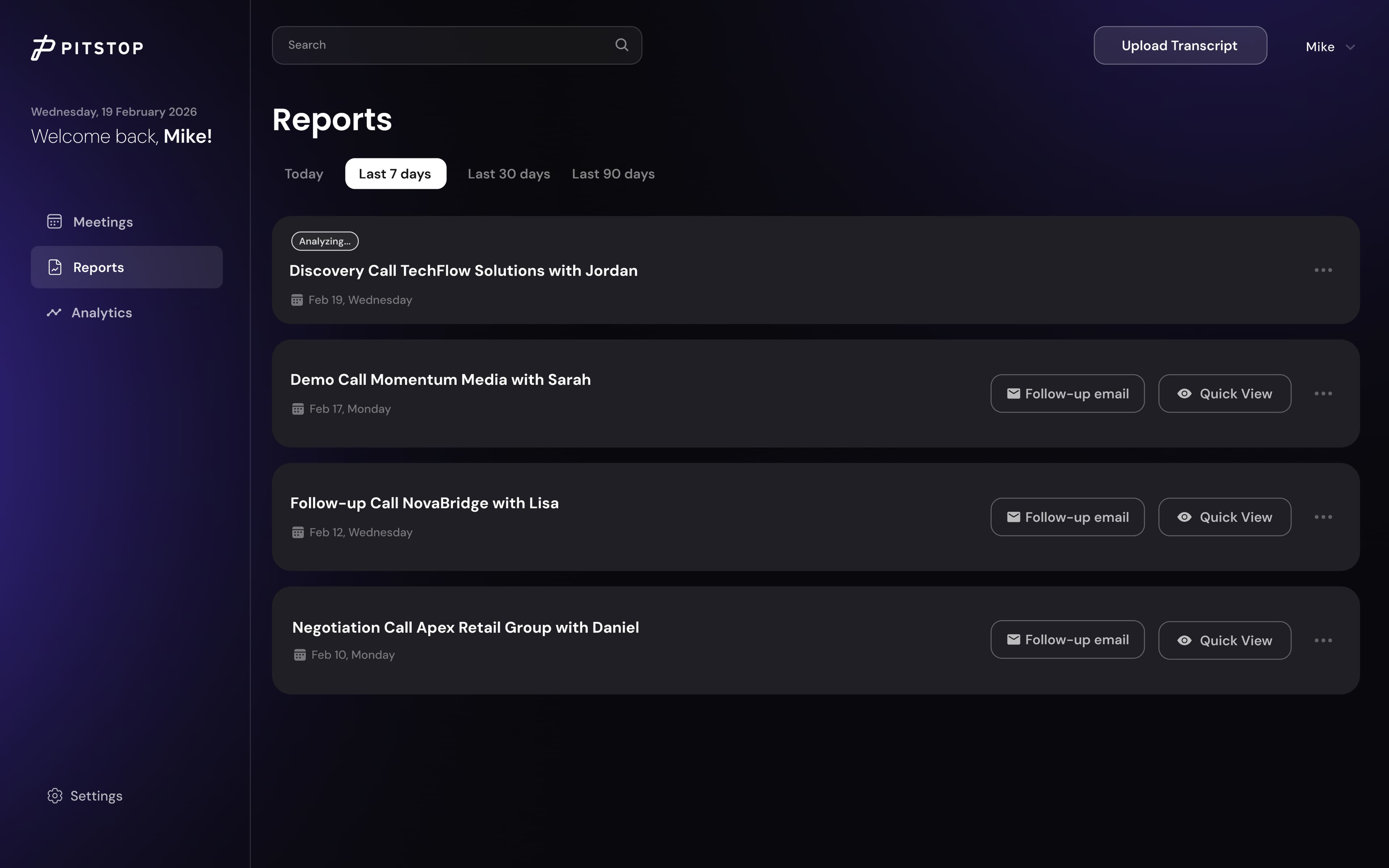Click the eye icon on Demo Call Quick View
Image resolution: width=1389 pixels, height=868 pixels.
coord(1185,393)
